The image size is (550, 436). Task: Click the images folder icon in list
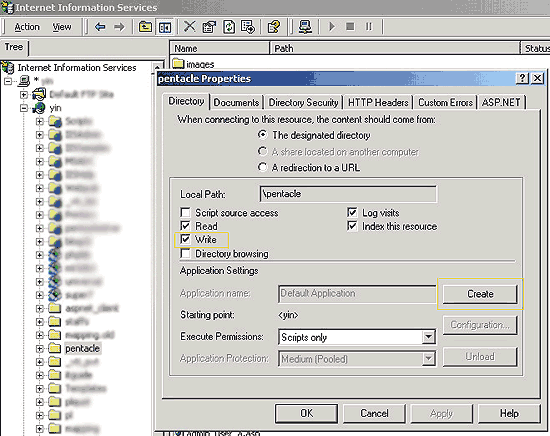coord(179,63)
